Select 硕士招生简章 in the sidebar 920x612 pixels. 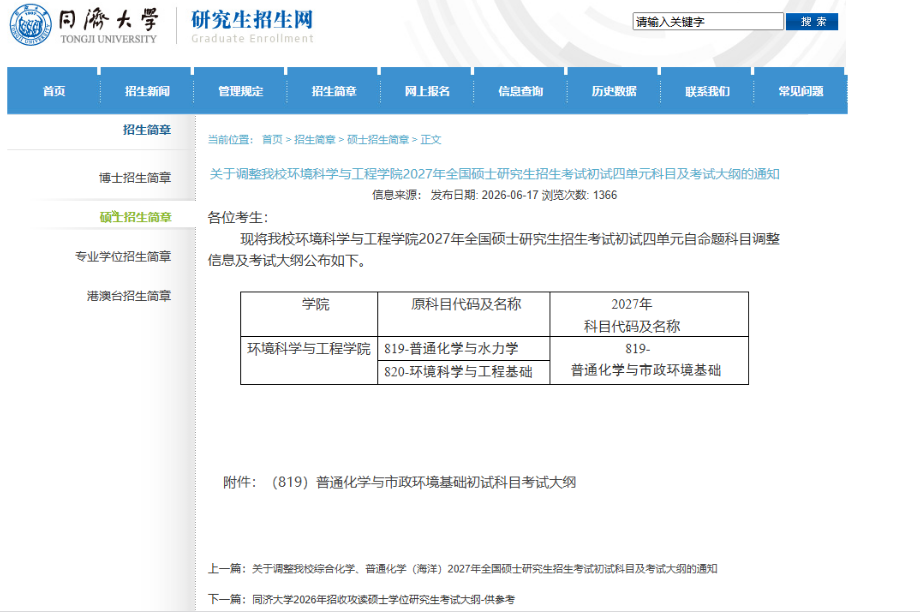tap(135, 217)
